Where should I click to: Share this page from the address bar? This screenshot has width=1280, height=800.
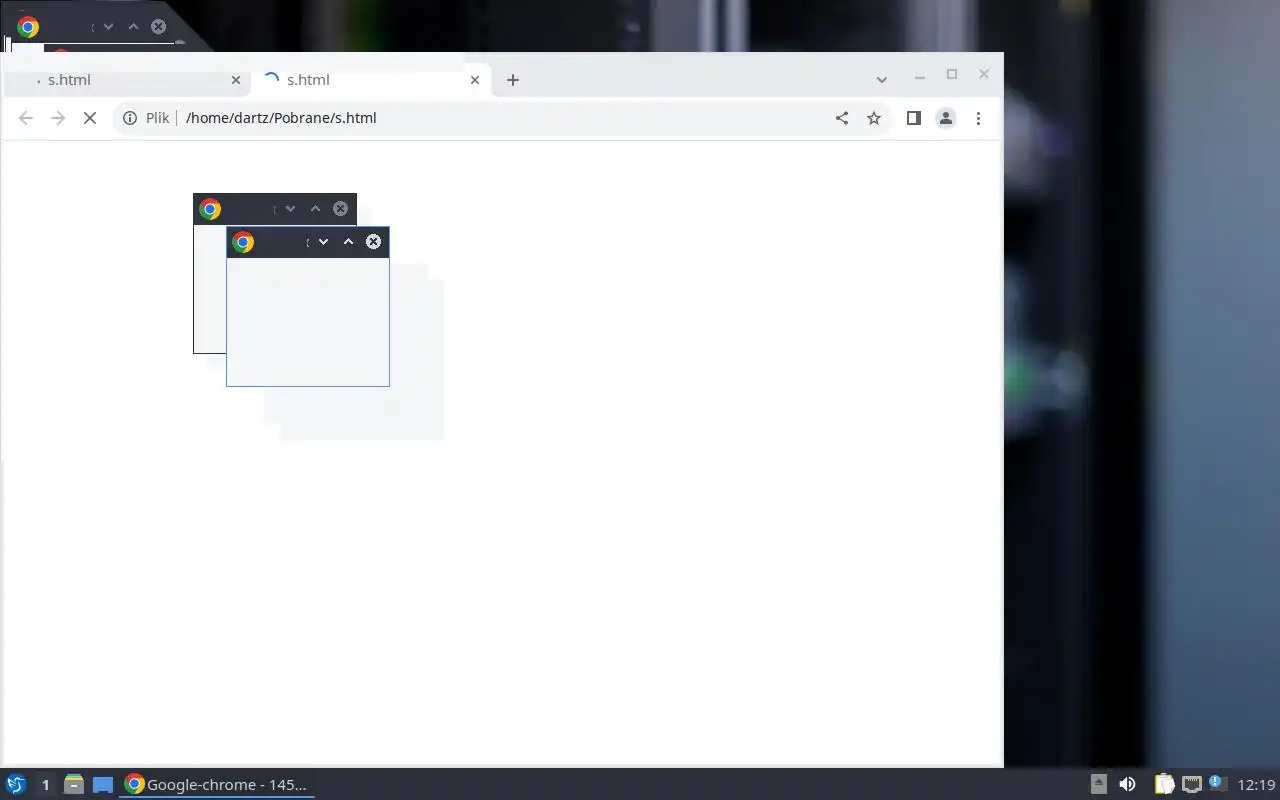(x=842, y=118)
